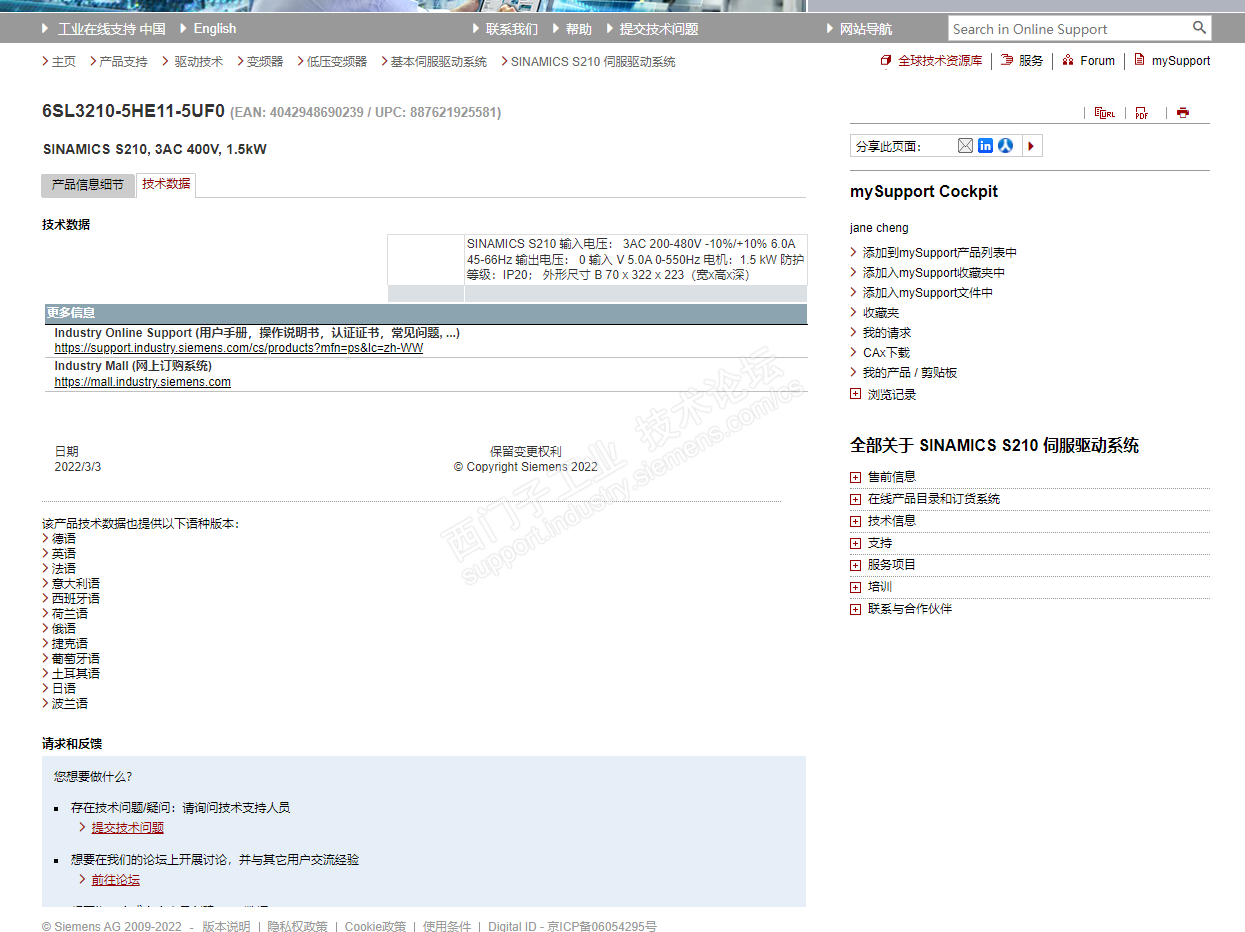This screenshot has height=932, width=1245.
Task: Click the 前往论坛 link
Action: tap(115, 880)
